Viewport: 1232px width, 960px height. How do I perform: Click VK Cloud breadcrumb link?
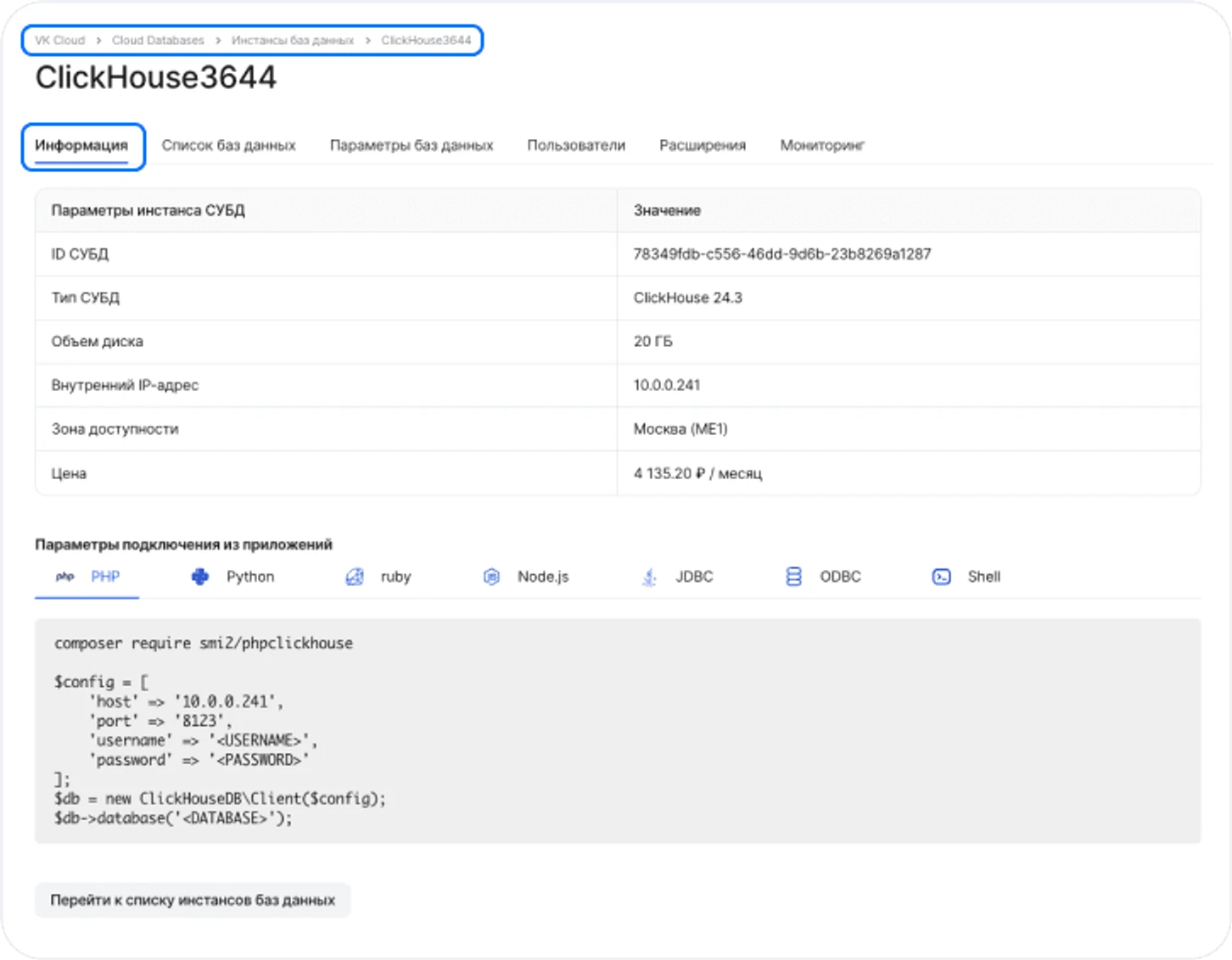[x=59, y=40]
